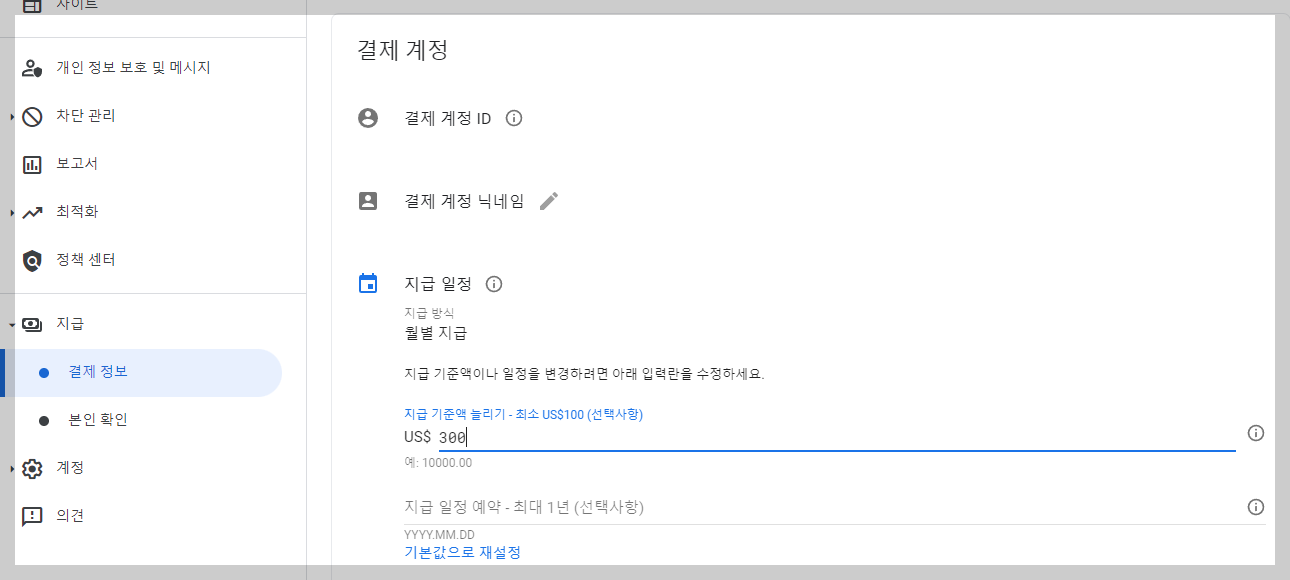1290x580 pixels.
Task: Click the privacy person-shield icon
Action: pos(32,68)
